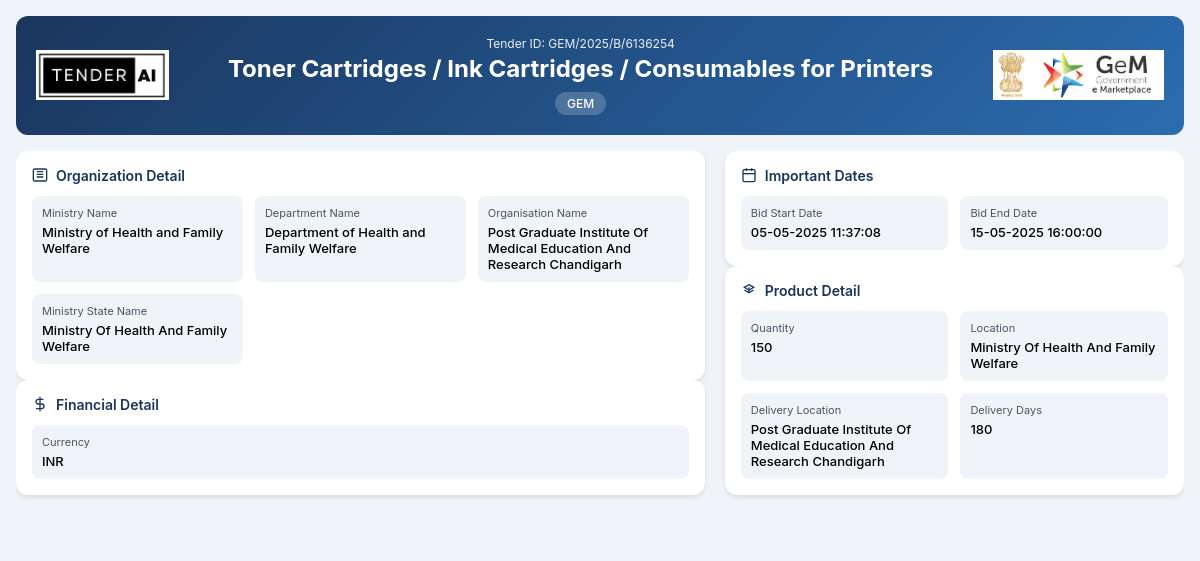The image size is (1200, 561).
Task: Click the Indian national emblem icon
Action: pyautogui.click(x=1011, y=75)
